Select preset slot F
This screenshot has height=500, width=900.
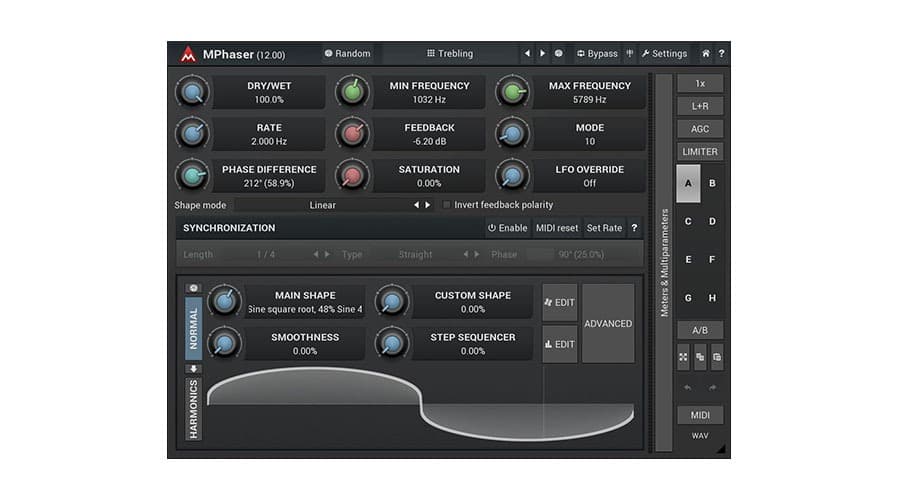pyautogui.click(x=712, y=260)
